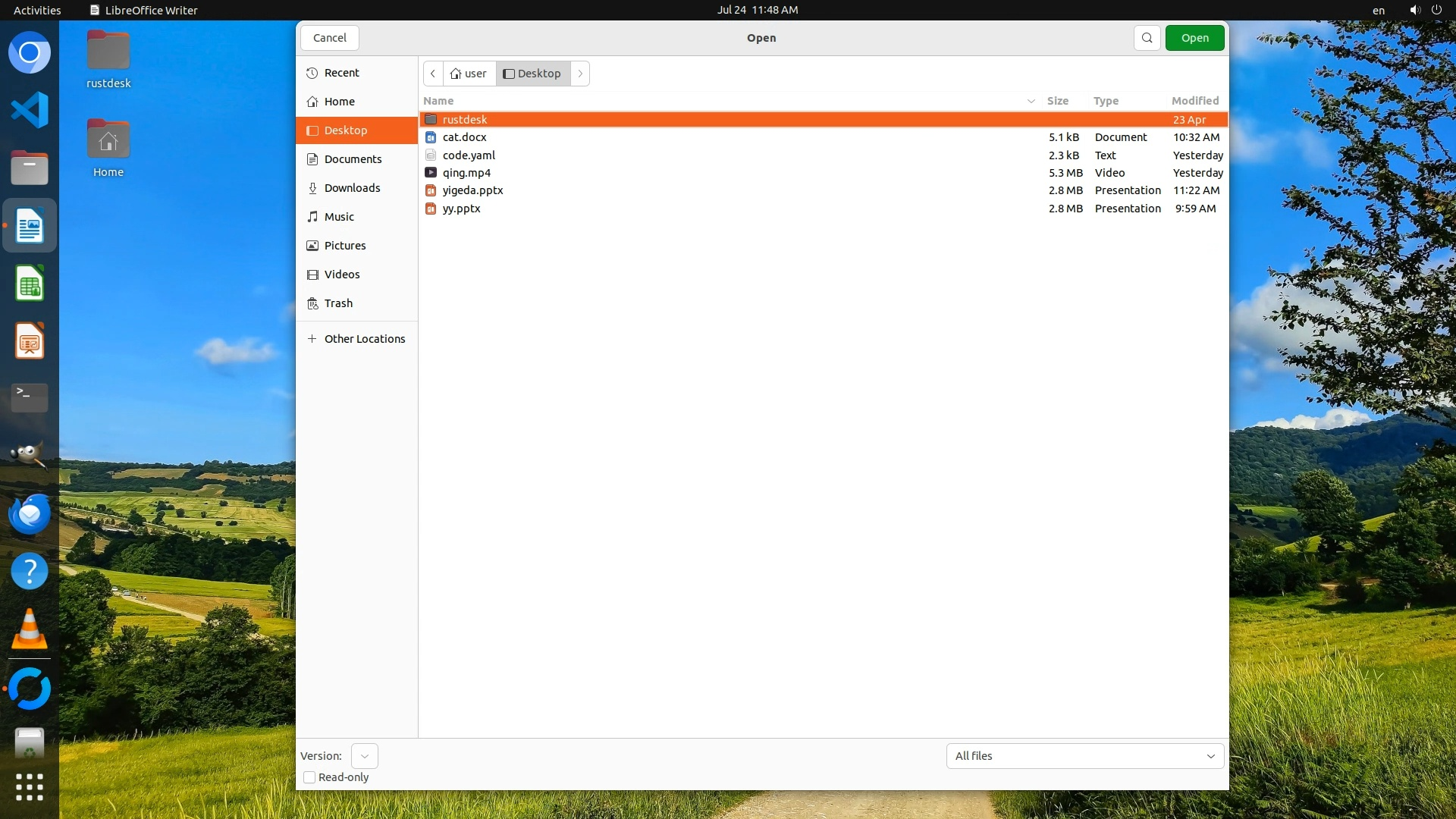The height and width of the screenshot is (819, 1456).
Task: Click the forward chevron in path bar
Action: [x=580, y=74]
